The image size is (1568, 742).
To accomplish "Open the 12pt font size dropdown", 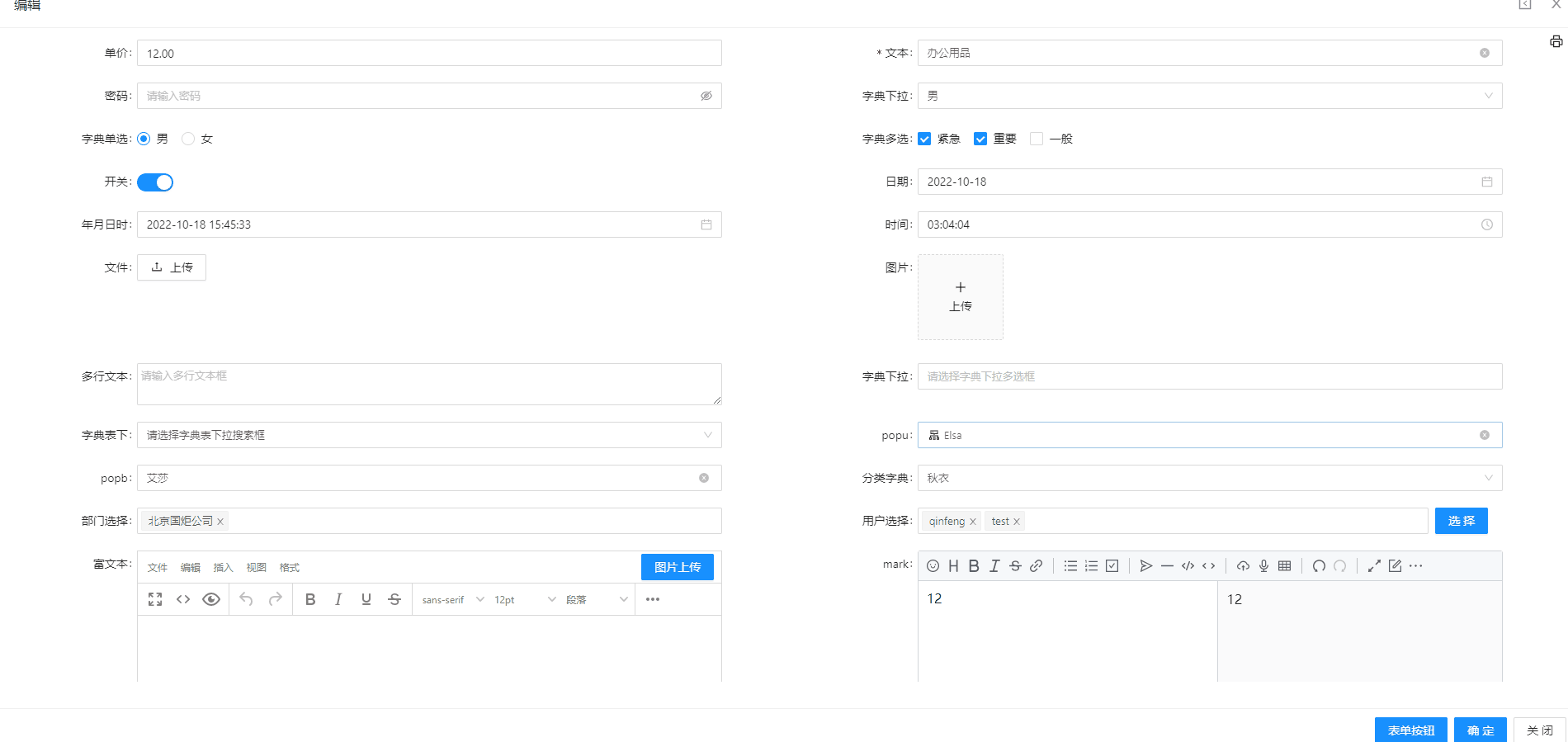I will (x=525, y=599).
